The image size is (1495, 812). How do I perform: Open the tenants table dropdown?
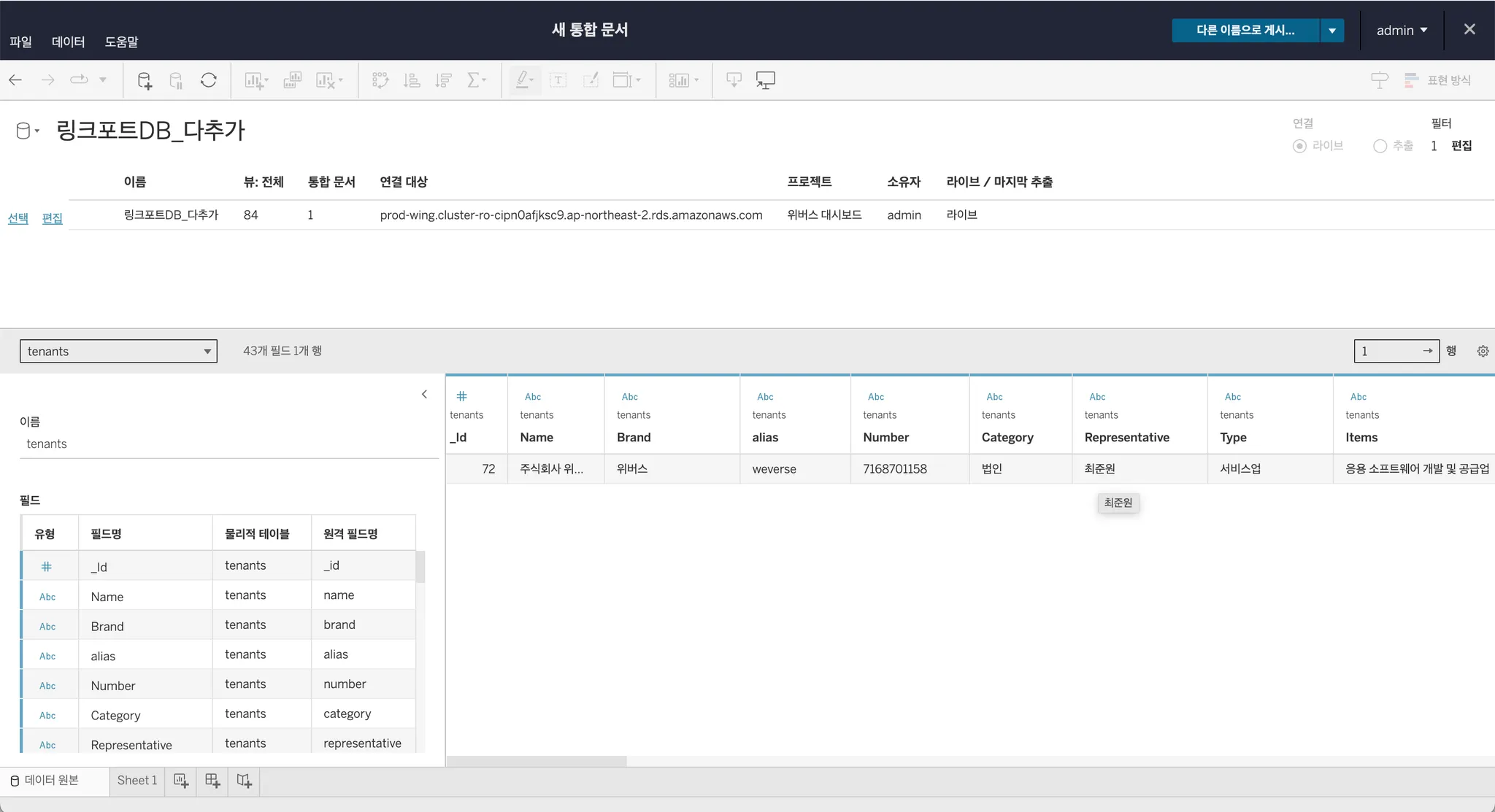(118, 351)
